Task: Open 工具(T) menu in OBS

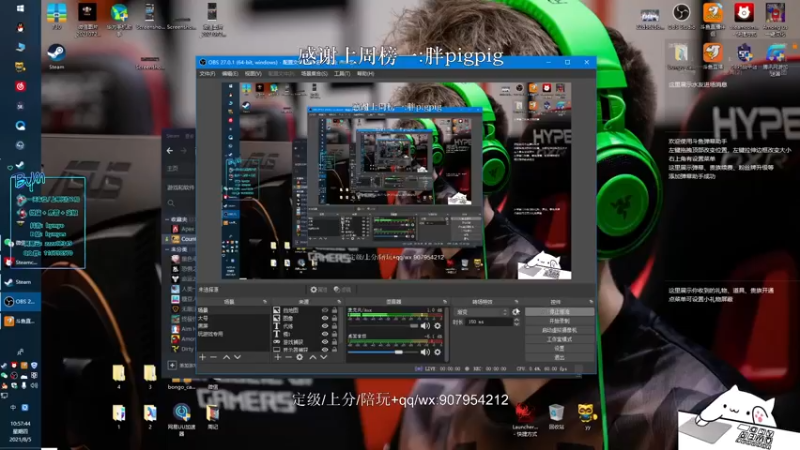Action: pyautogui.click(x=342, y=74)
